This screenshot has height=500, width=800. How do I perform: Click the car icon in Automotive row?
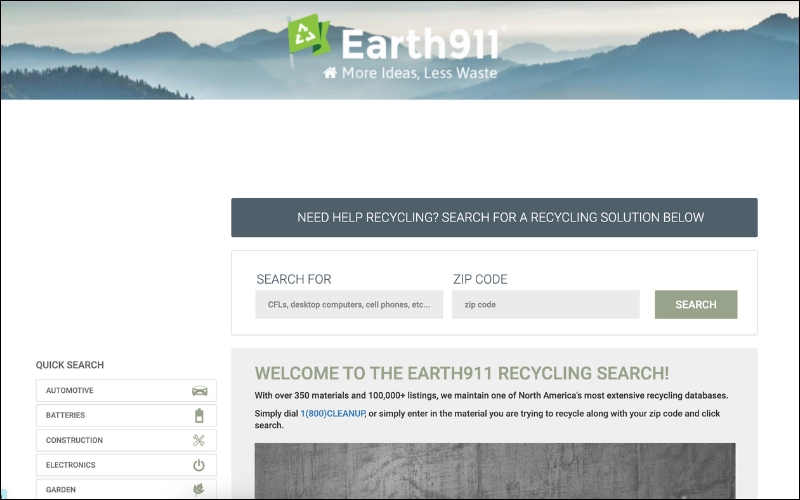click(x=199, y=391)
